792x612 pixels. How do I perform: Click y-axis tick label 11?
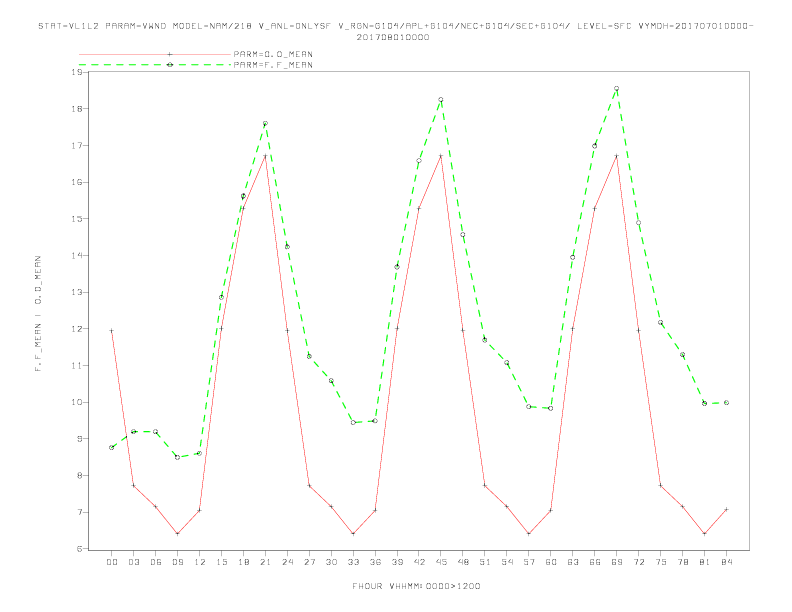coord(77,366)
